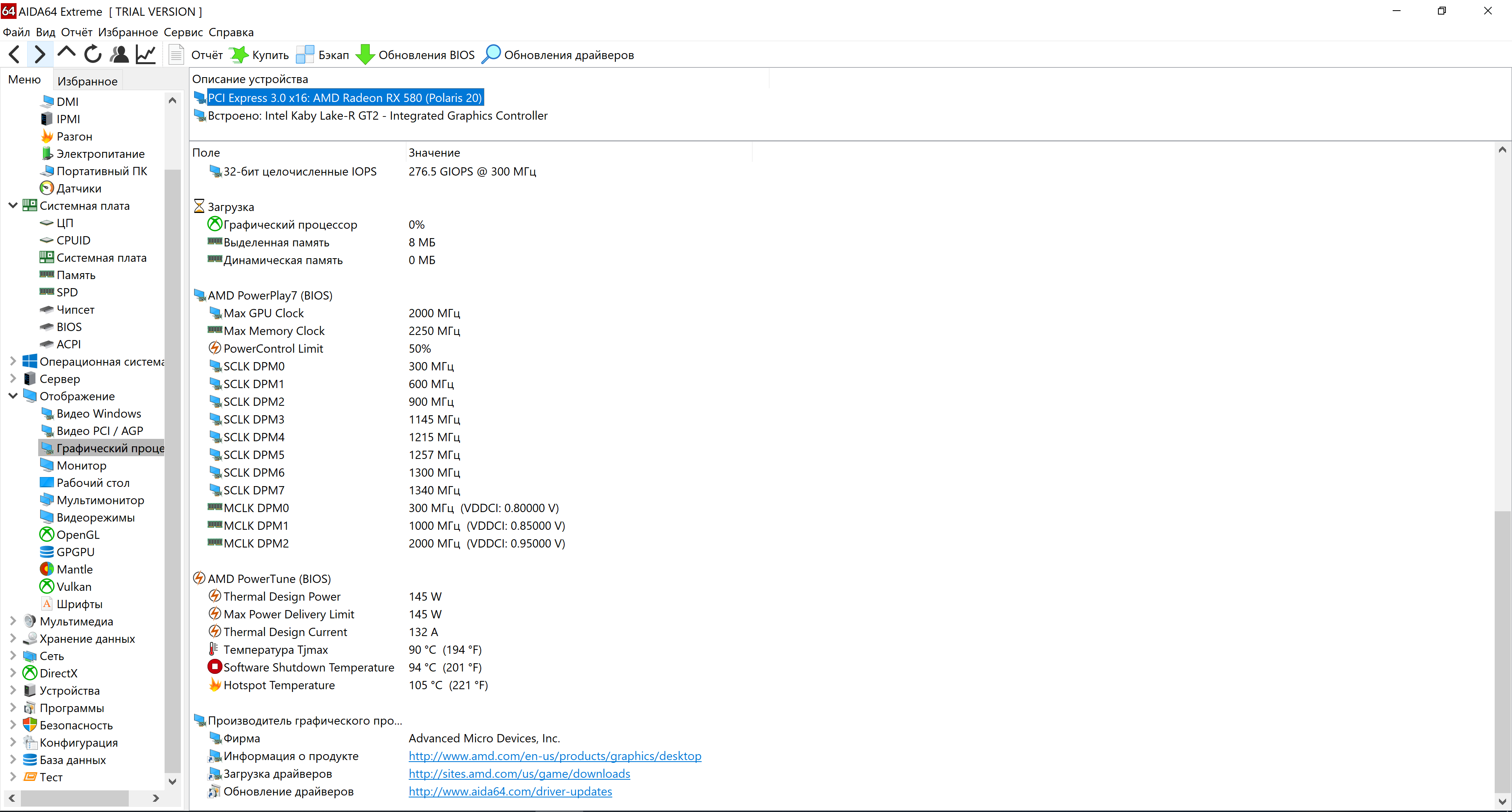The width and height of the screenshot is (1512, 812).
Task: Check Обновления BIOS updates
Action: [x=415, y=55]
